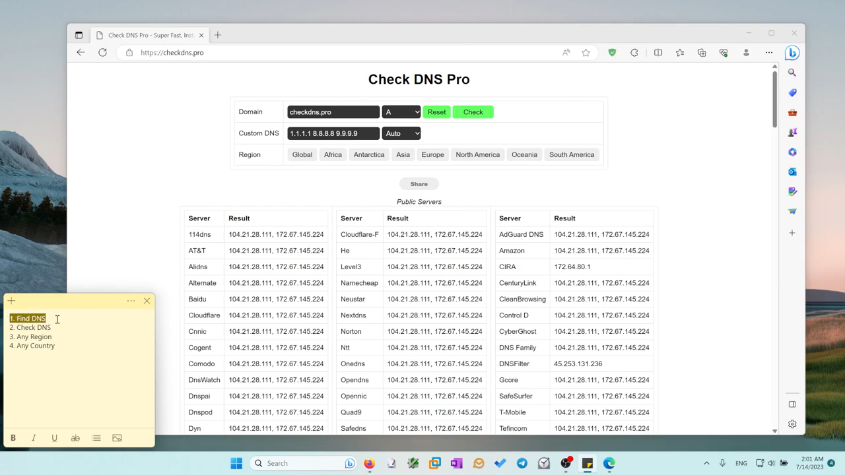Click the '4. Any Country' note line
Screen dimensions: 845x475
32,346
